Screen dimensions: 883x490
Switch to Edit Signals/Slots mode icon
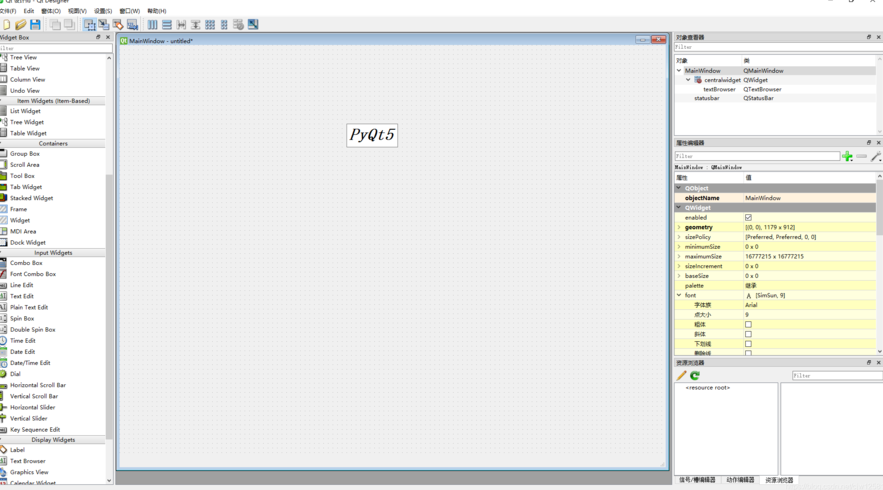coord(104,24)
